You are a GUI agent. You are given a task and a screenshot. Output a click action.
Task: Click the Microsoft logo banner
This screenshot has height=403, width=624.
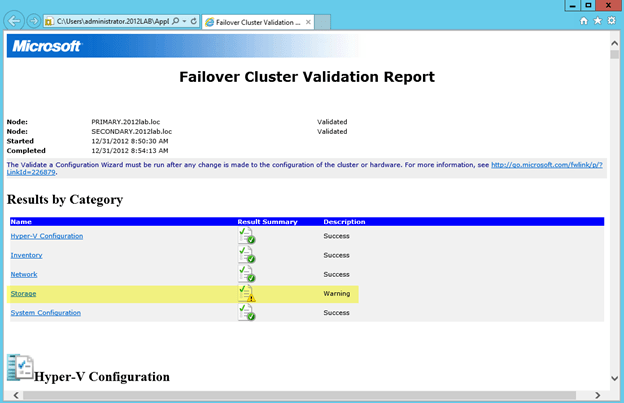point(44,46)
